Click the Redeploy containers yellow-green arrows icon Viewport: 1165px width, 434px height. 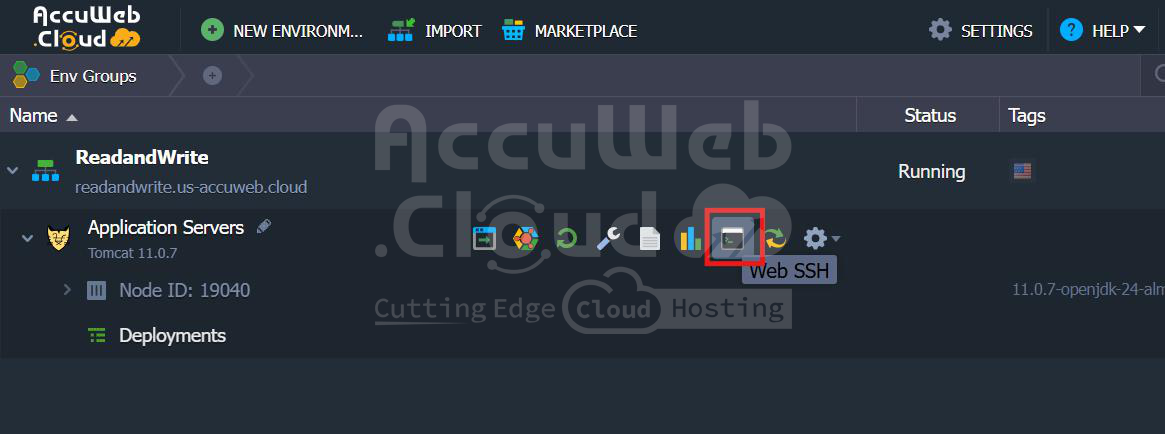[x=775, y=239]
